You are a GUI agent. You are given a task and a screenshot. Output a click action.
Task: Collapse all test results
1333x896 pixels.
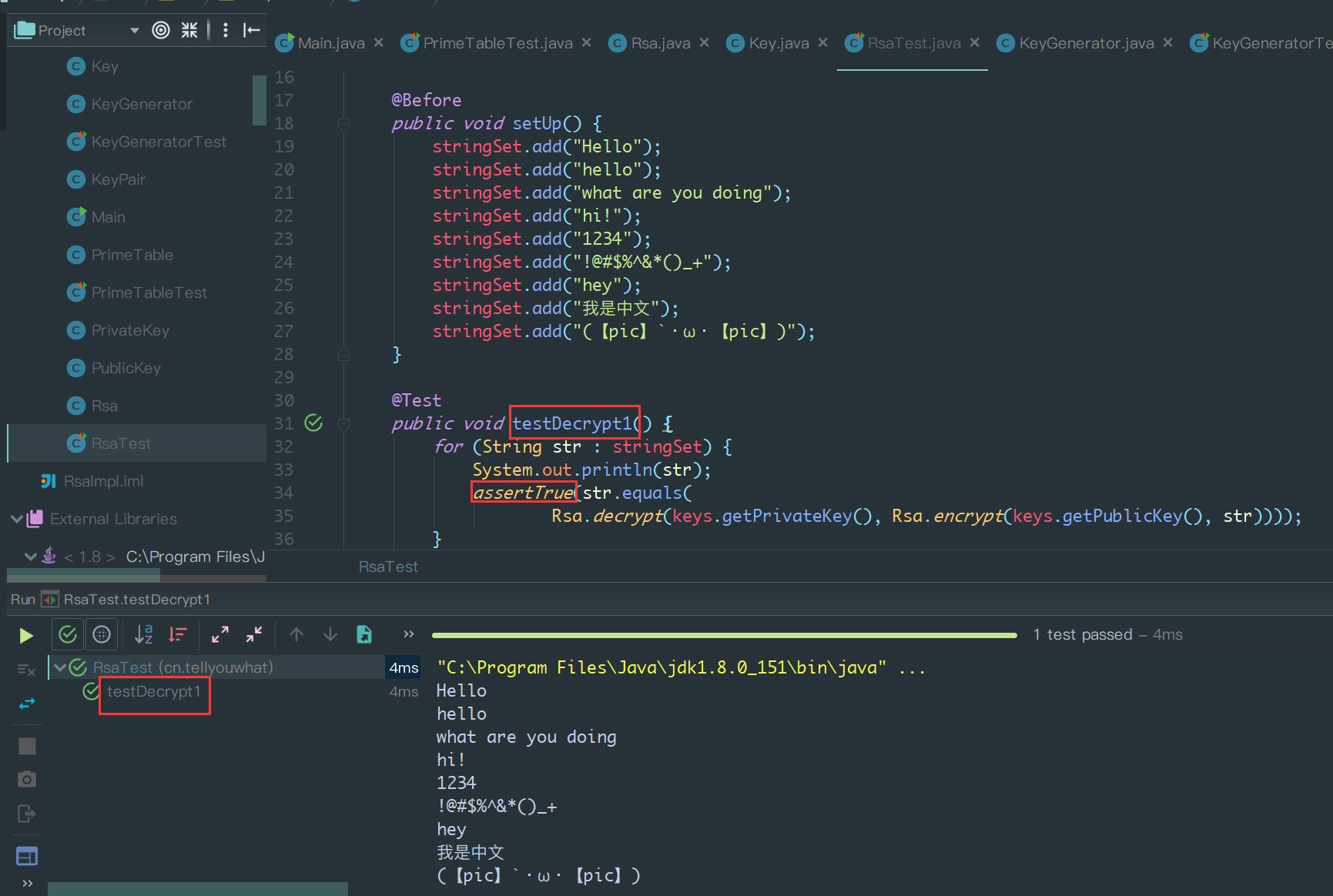[254, 634]
